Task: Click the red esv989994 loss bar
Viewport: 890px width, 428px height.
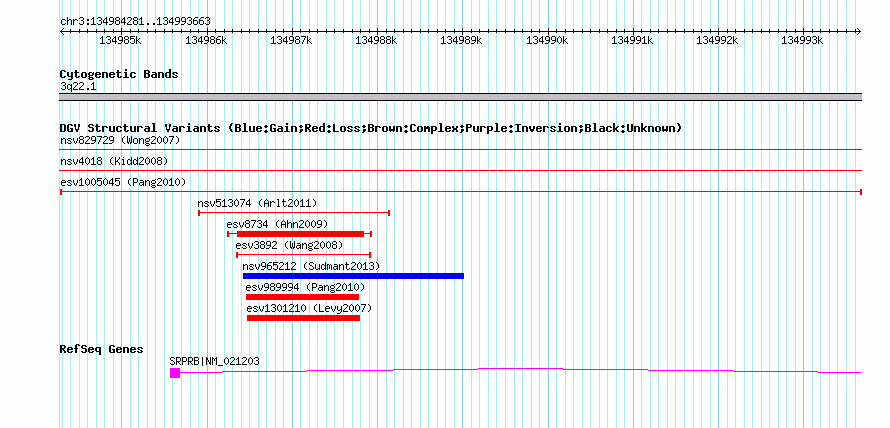Action: click(x=303, y=297)
